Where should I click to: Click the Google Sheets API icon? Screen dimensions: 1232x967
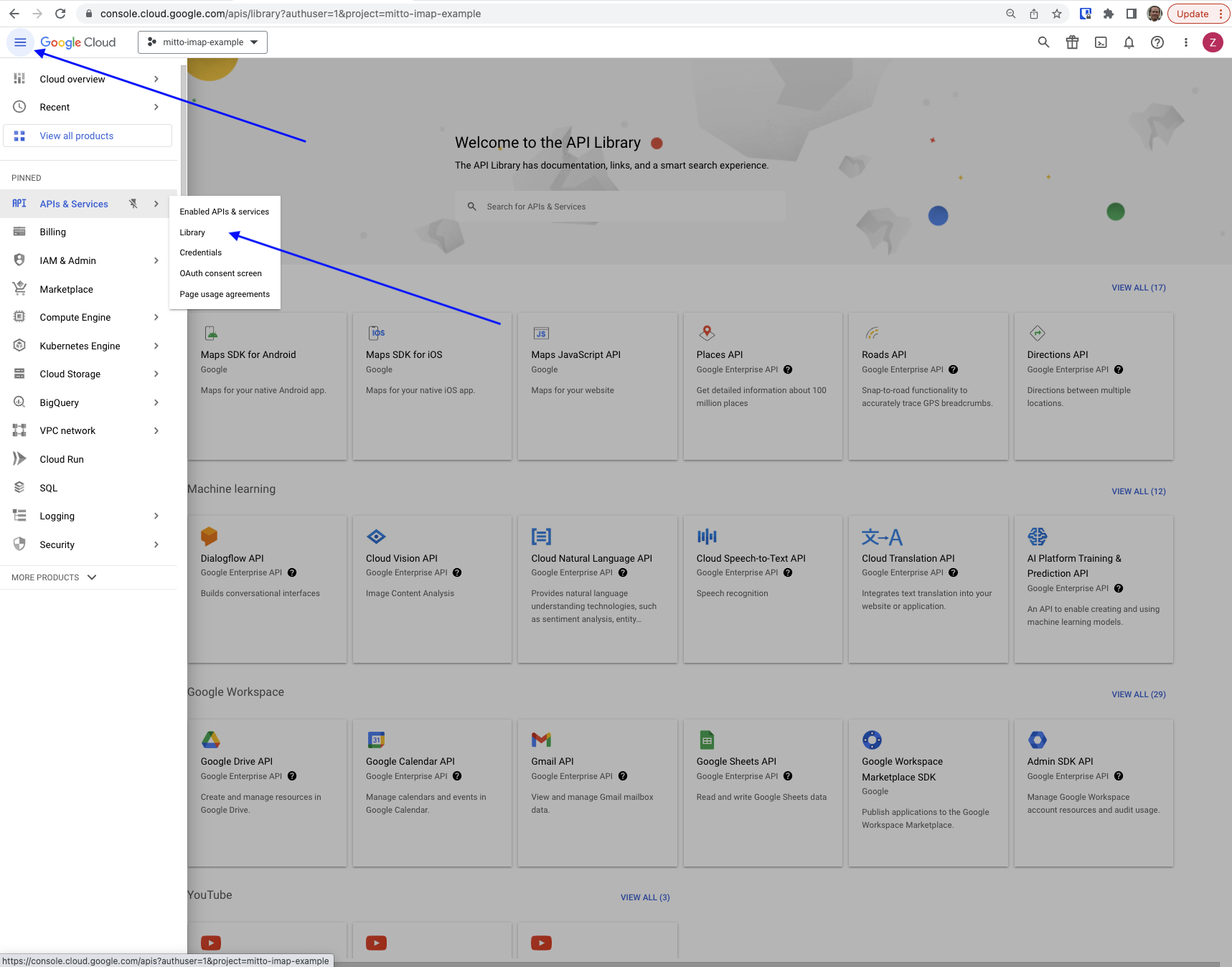click(x=707, y=740)
